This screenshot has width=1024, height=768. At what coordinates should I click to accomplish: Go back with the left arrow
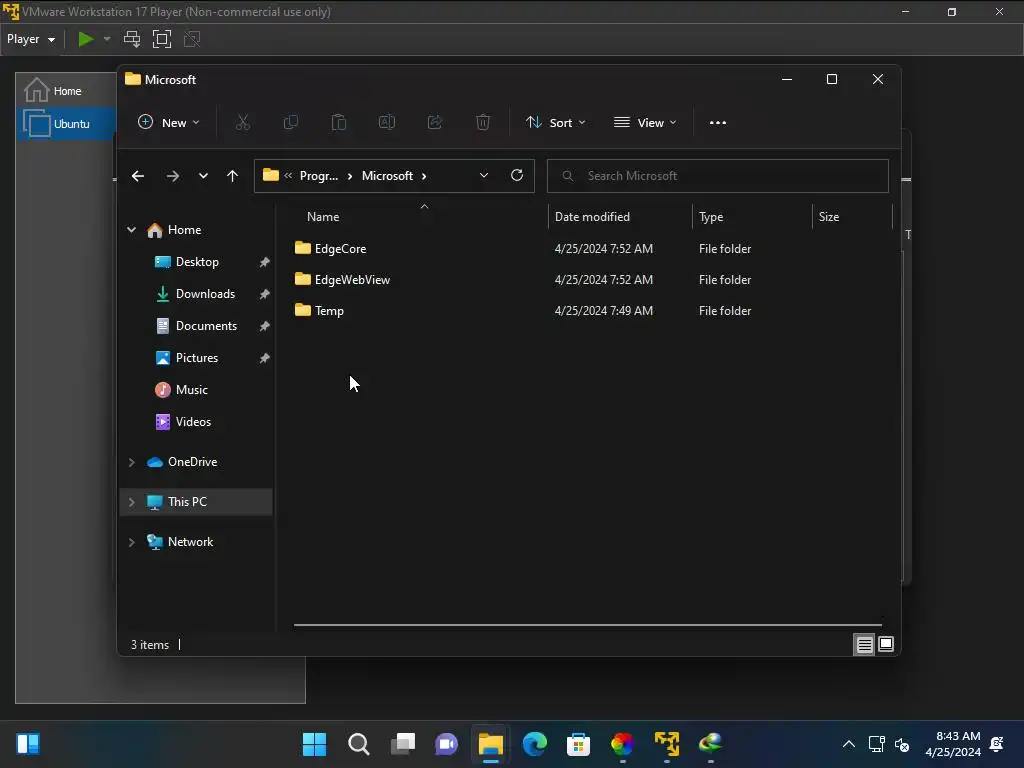tap(138, 176)
